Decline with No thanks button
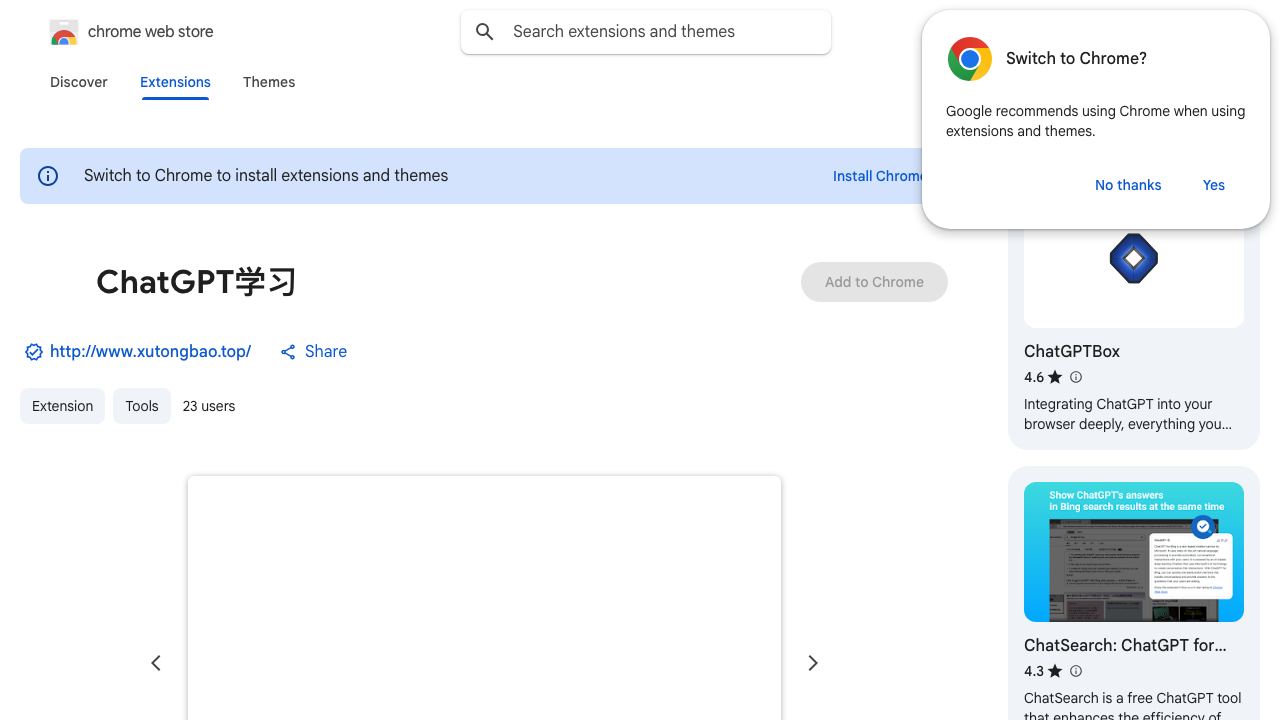This screenshot has height=720, width=1280. [x=1128, y=185]
